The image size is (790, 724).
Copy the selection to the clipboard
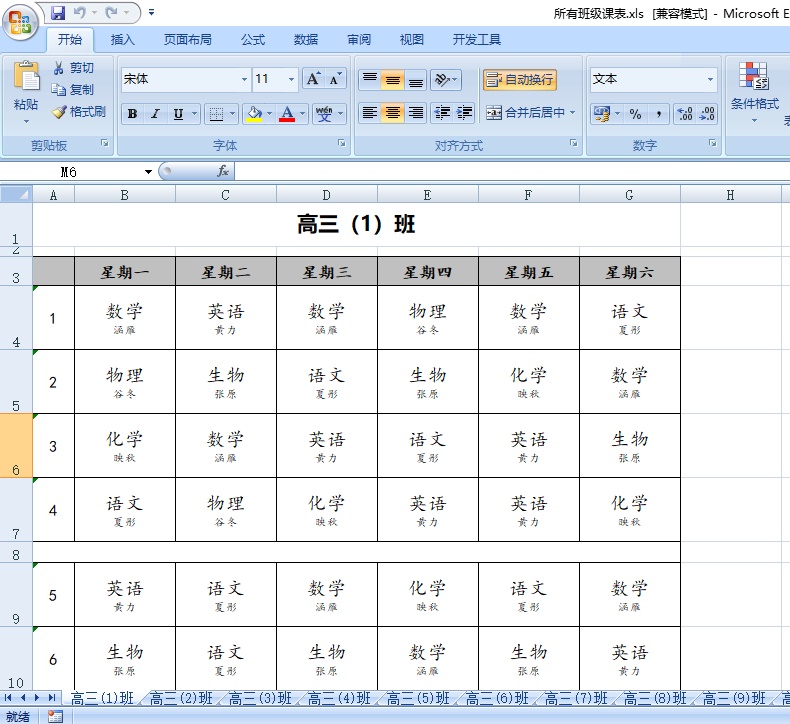point(74,90)
